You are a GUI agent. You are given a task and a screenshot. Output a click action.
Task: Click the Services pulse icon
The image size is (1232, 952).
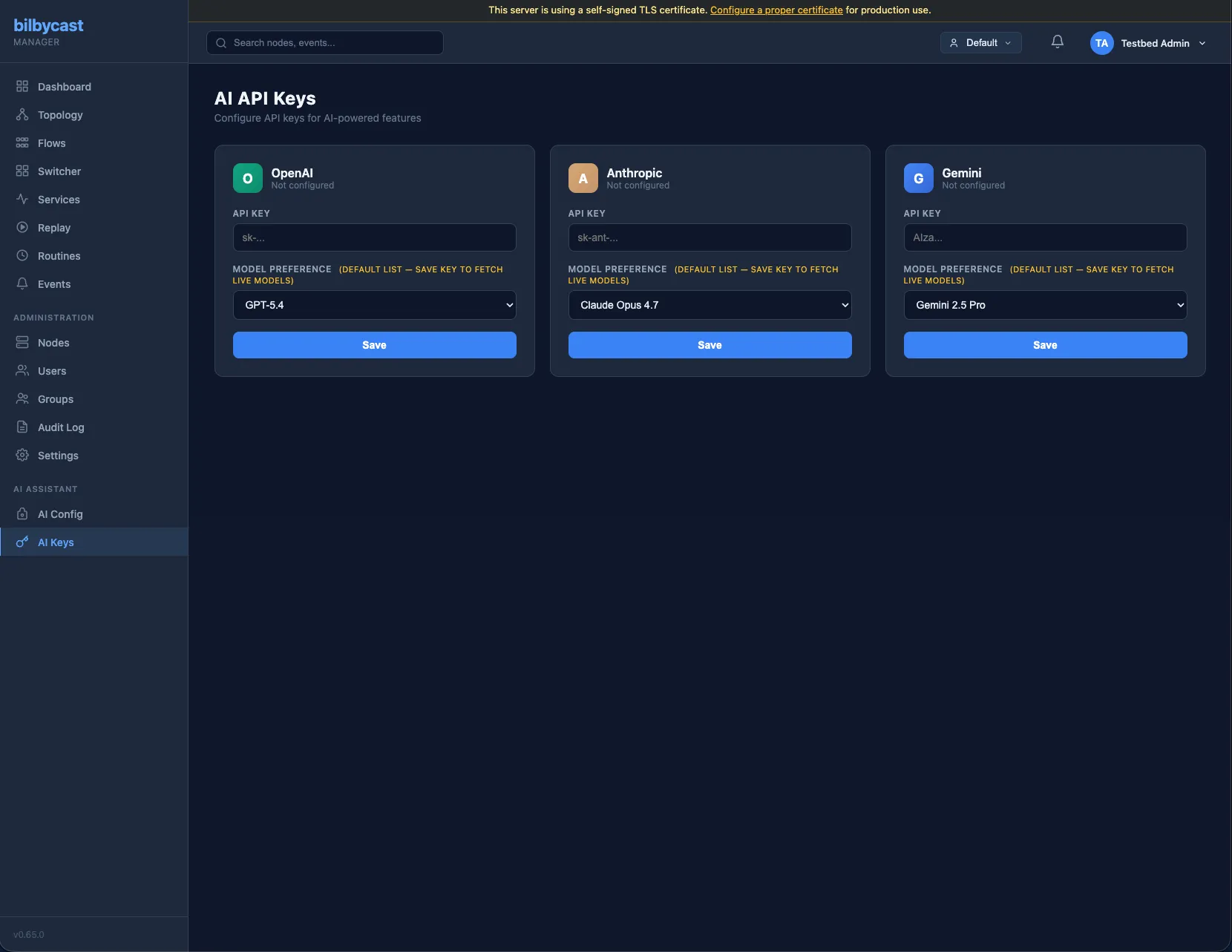point(22,200)
